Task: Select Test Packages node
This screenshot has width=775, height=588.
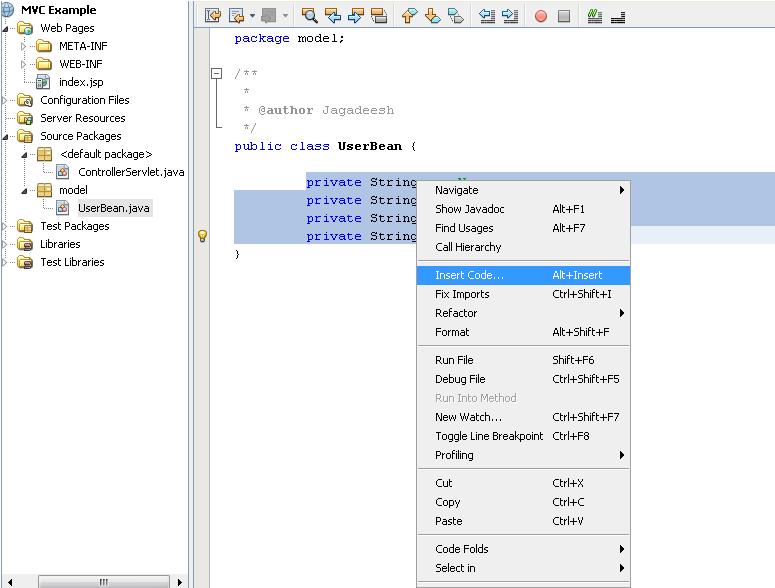Action: point(75,226)
